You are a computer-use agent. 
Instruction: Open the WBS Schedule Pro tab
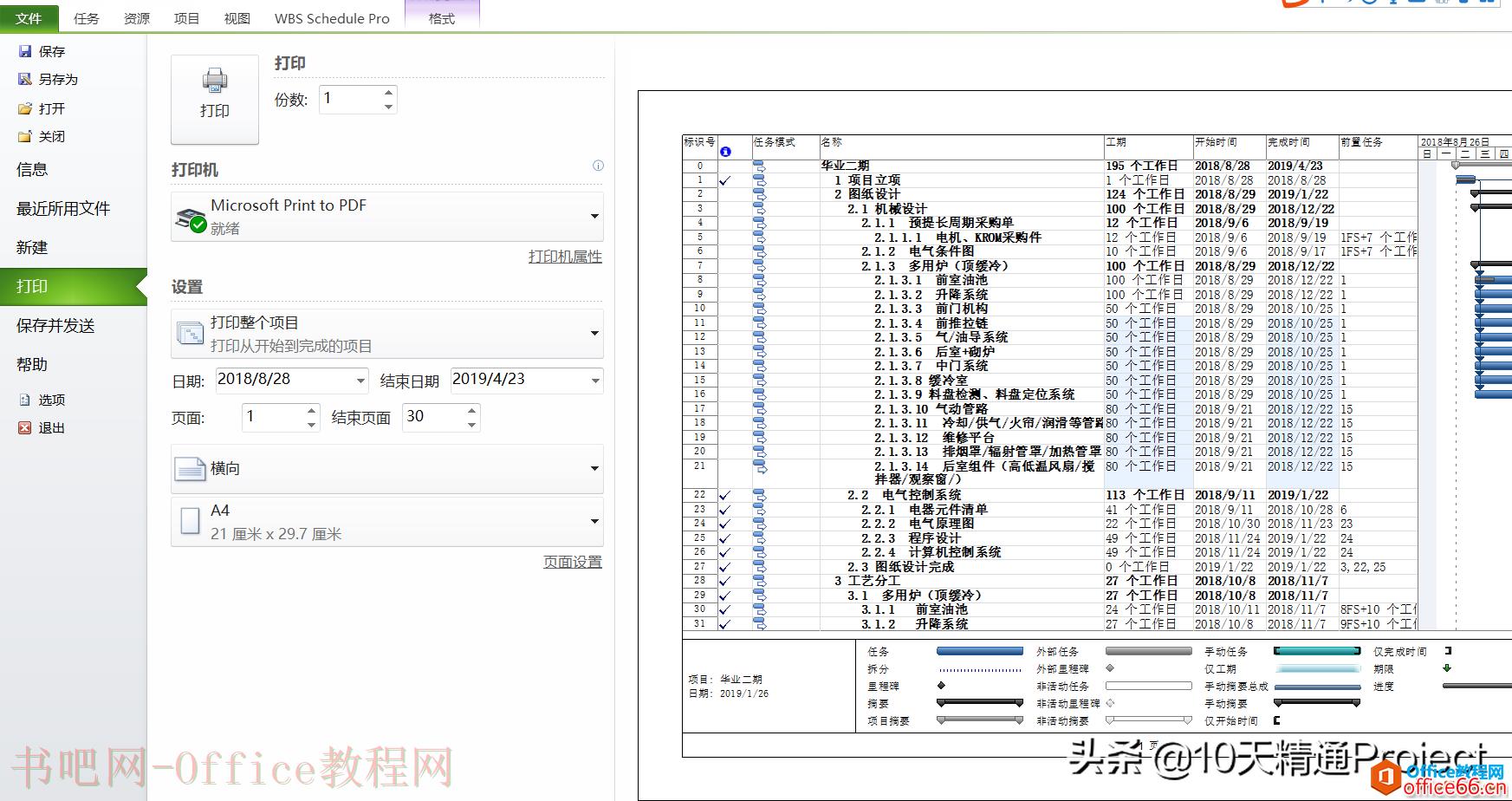(332, 18)
